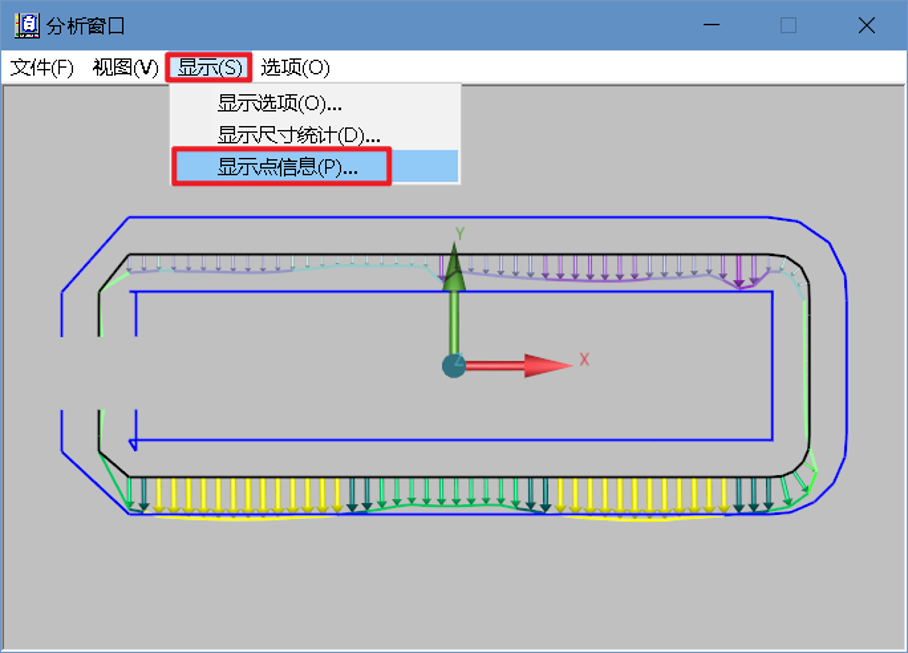This screenshot has width=908, height=653.
Task: Choose the 显示尺寸统计(D)... menu entry
Action: [x=298, y=135]
